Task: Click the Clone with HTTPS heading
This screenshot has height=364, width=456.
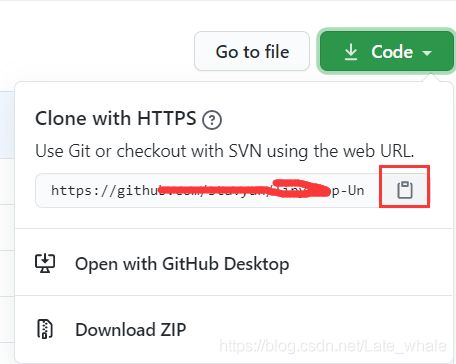Action: pyautogui.click(x=116, y=118)
